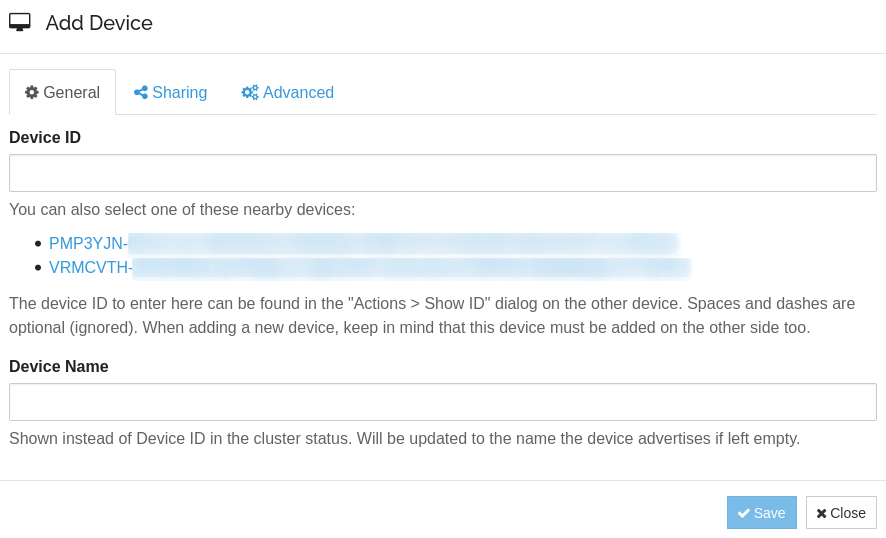Open the Sharing tab
This screenshot has height=538, width=886.
[171, 92]
